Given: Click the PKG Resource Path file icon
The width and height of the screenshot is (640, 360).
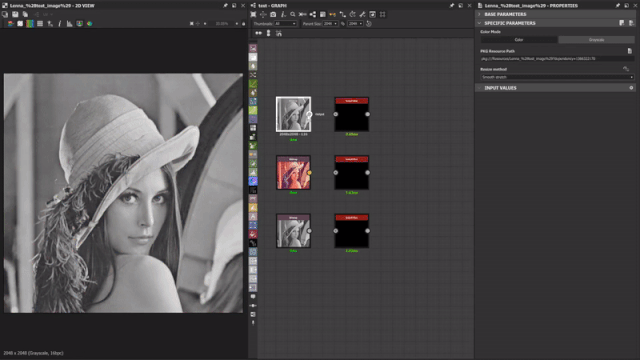Looking at the screenshot, I should click(x=630, y=51).
